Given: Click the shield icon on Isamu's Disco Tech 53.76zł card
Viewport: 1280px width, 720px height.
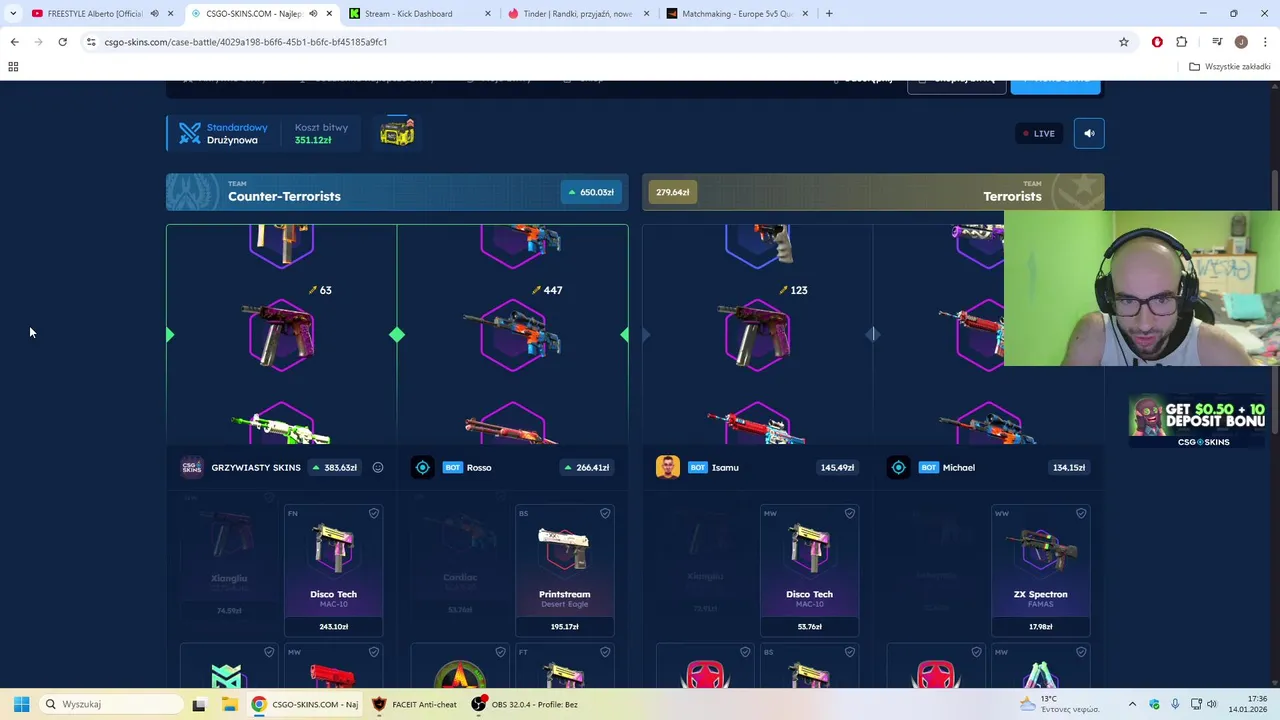Looking at the screenshot, I should click(849, 513).
